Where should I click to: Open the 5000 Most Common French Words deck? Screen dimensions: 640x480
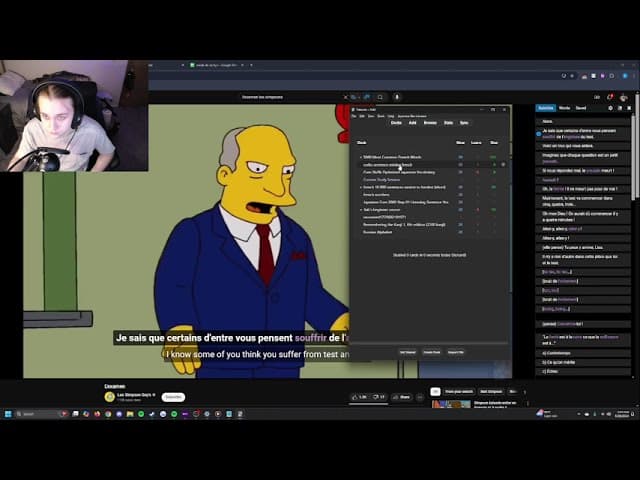click(x=392, y=157)
